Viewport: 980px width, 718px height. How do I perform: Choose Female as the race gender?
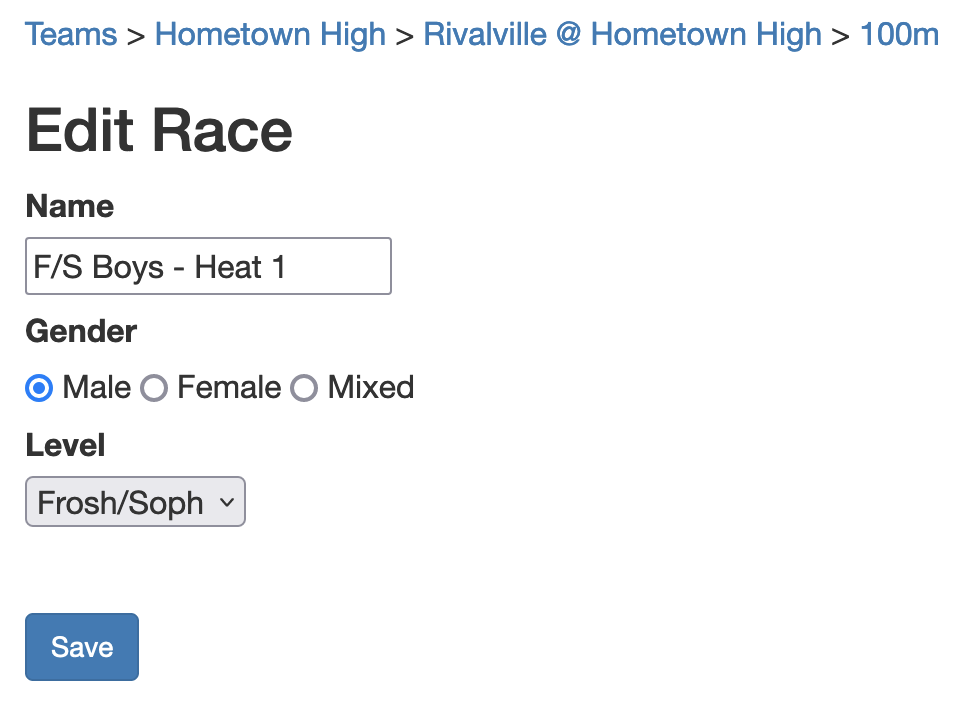[154, 388]
